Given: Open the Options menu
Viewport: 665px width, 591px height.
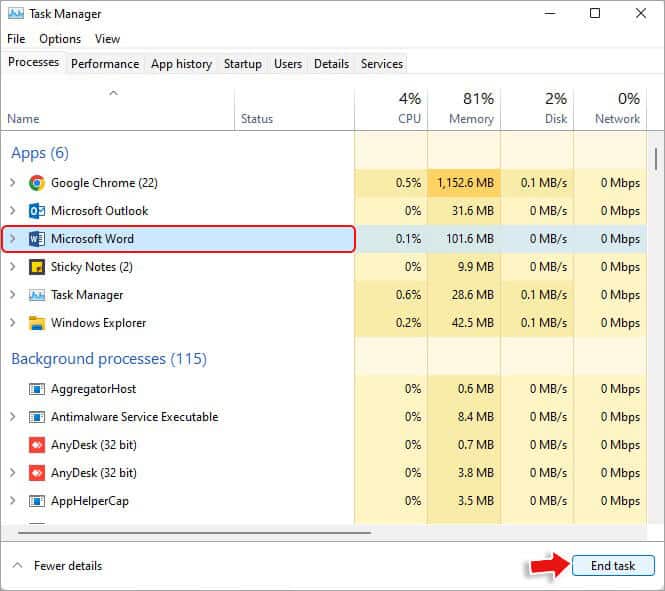Looking at the screenshot, I should [x=60, y=39].
